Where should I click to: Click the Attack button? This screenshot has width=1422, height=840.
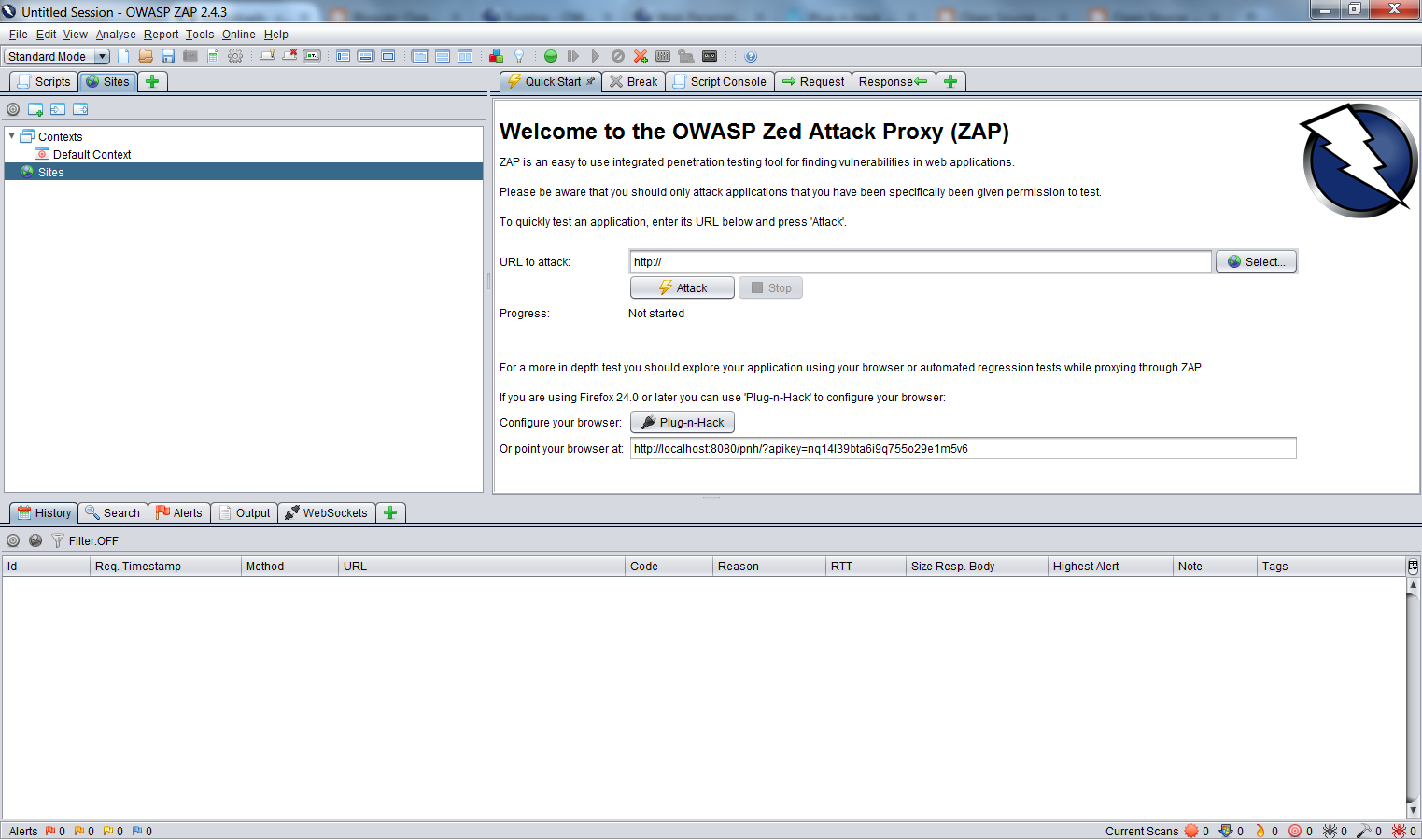683,288
